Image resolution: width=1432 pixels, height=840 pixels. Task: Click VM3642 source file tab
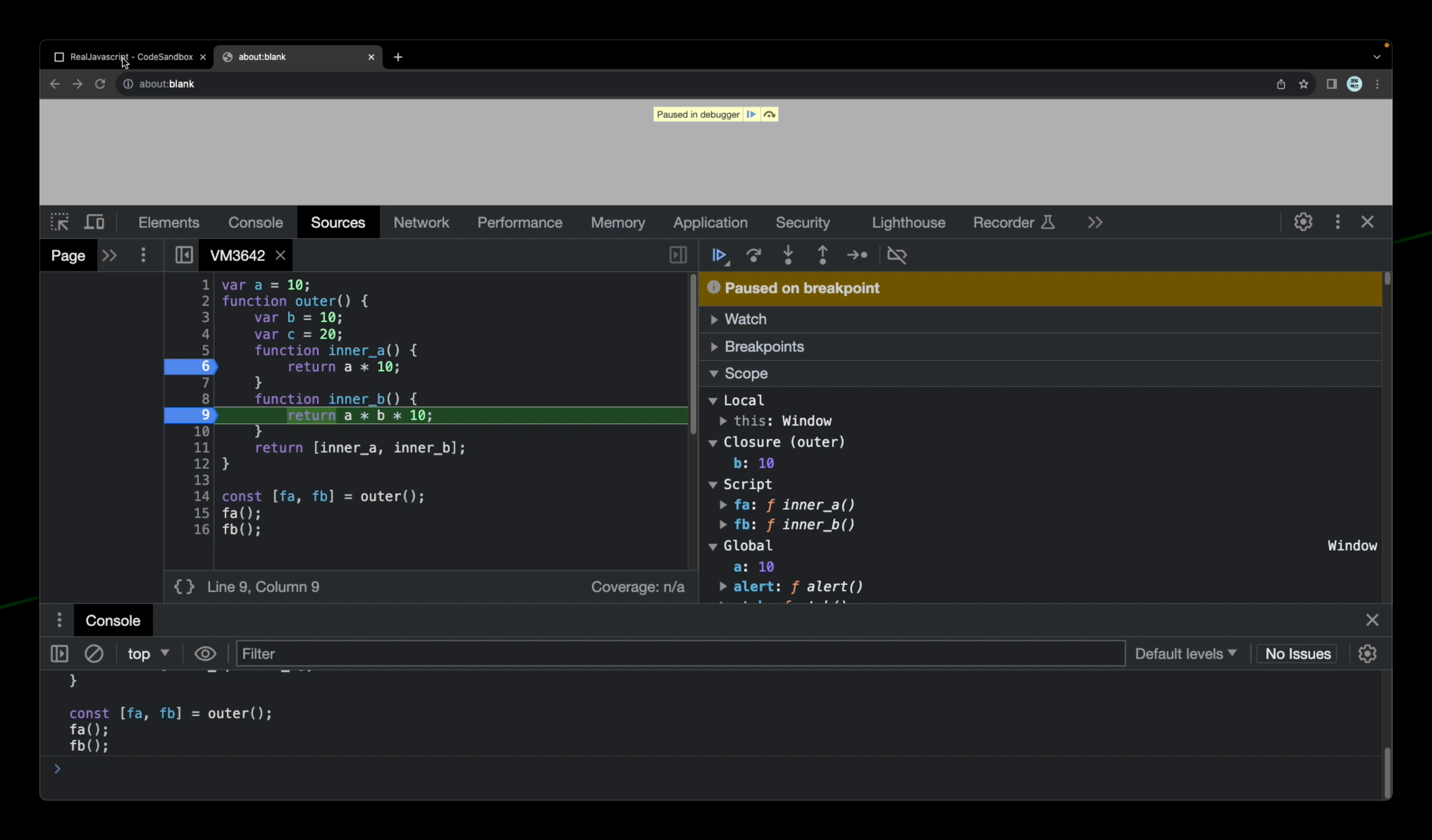tap(237, 255)
